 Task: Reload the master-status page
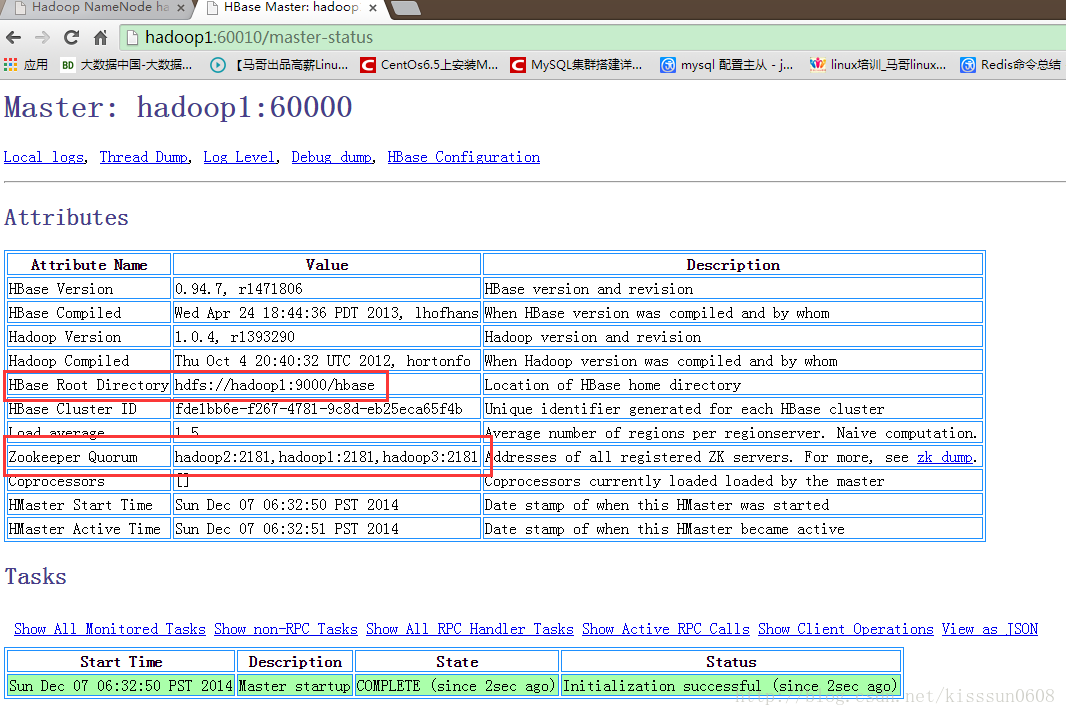point(71,37)
